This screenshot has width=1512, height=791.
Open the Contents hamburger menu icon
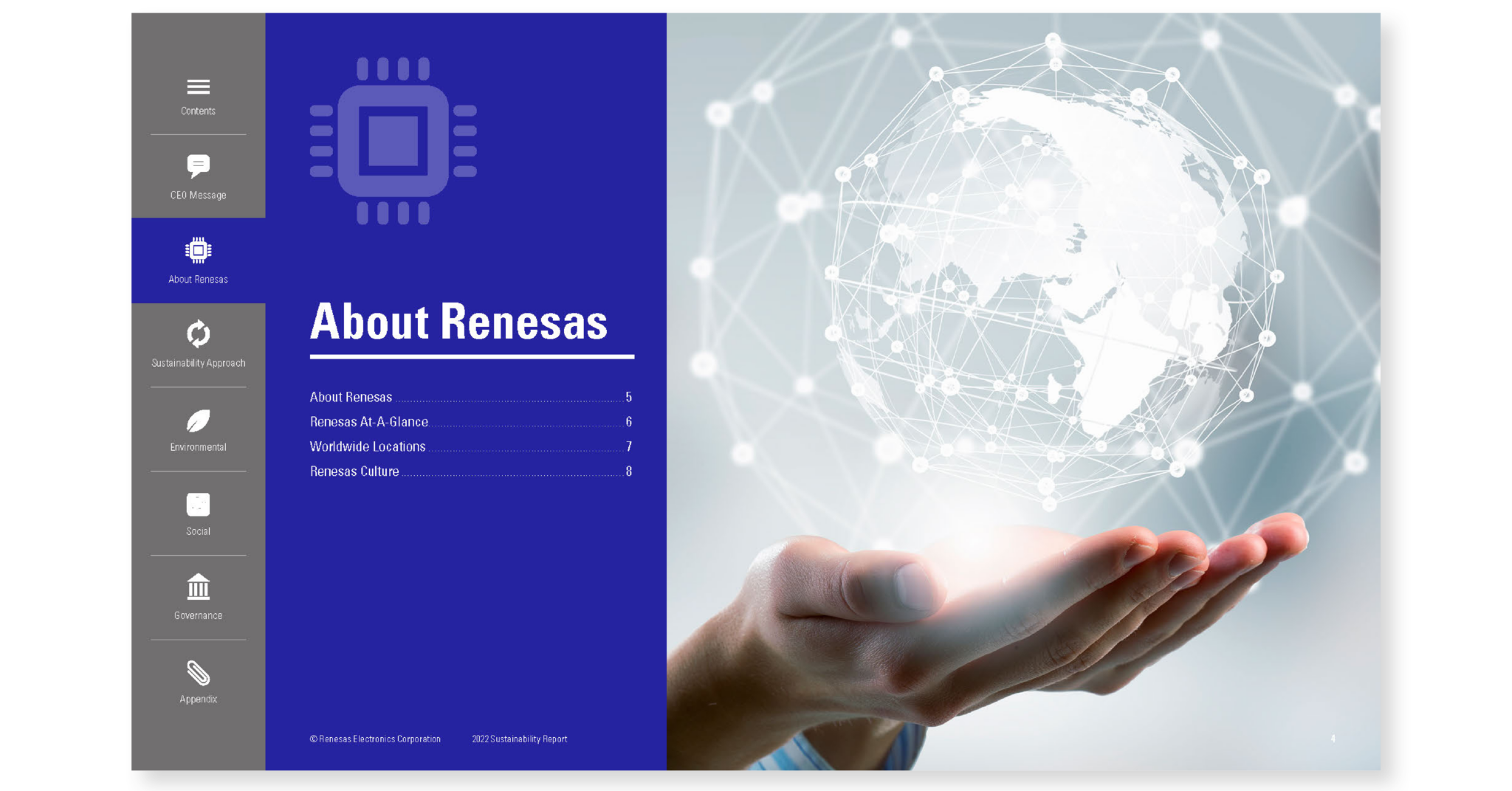[198, 87]
